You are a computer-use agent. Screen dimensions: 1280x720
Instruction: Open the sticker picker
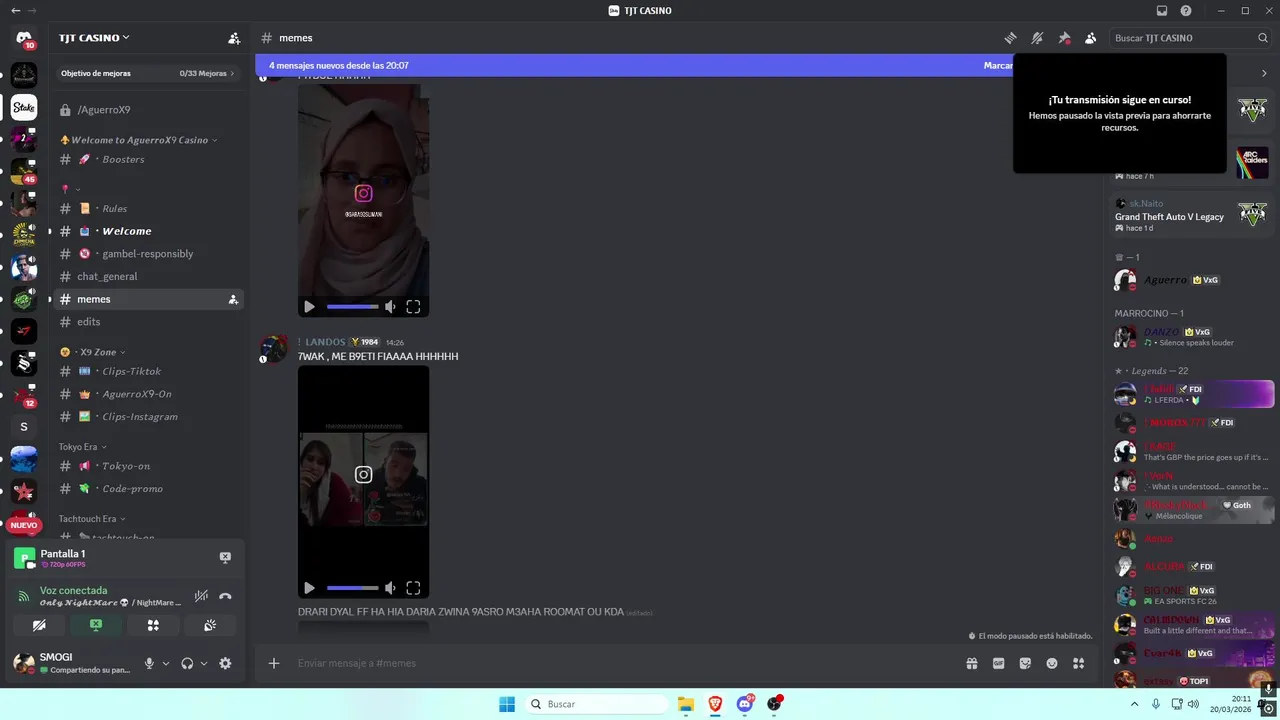click(1025, 663)
